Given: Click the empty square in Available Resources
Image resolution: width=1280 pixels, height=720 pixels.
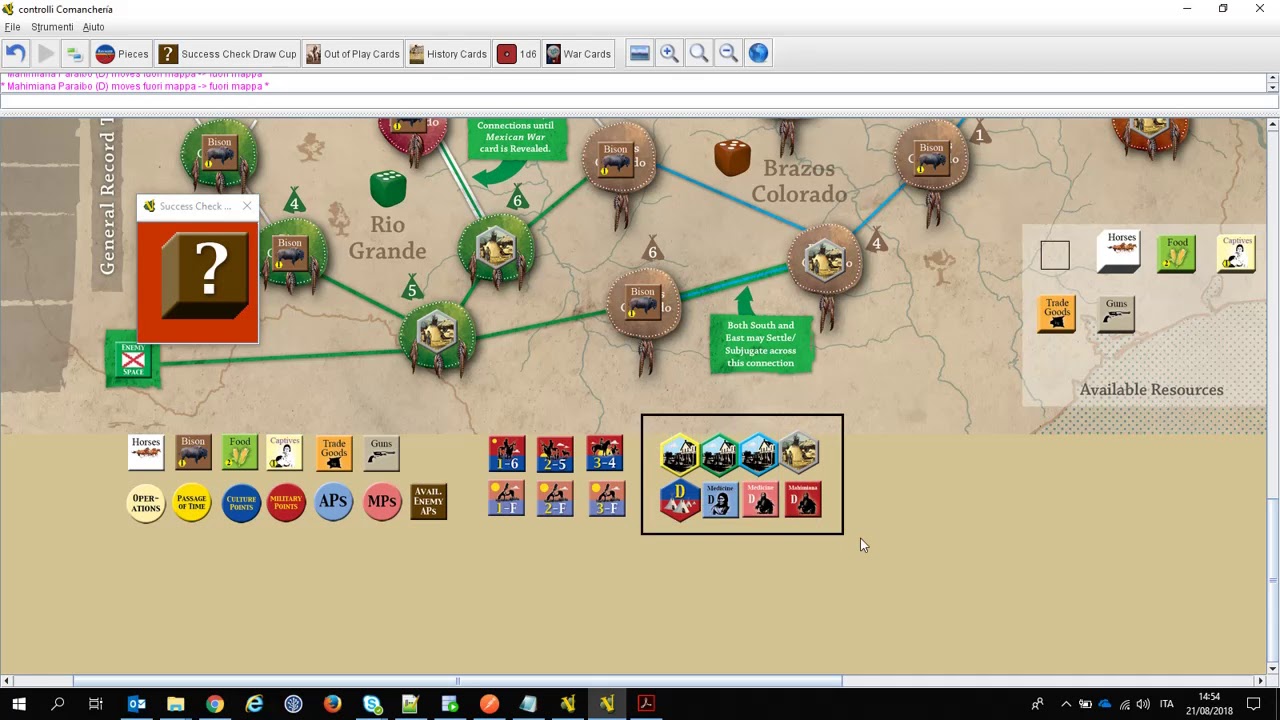Looking at the screenshot, I should click(1055, 256).
